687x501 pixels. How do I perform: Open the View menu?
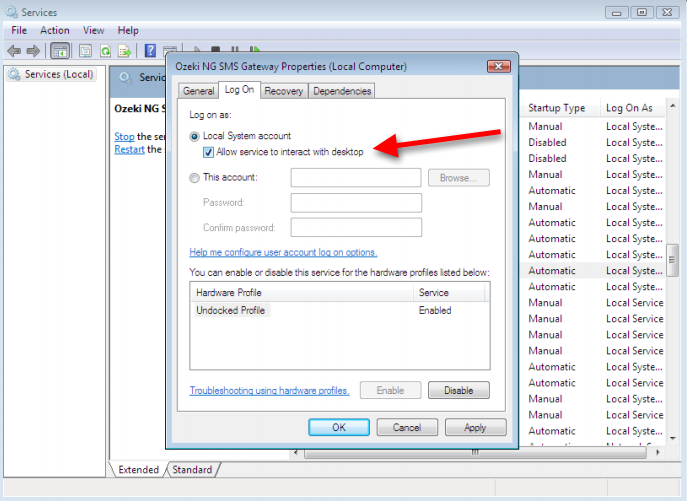pyautogui.click(x=93, y=30)
